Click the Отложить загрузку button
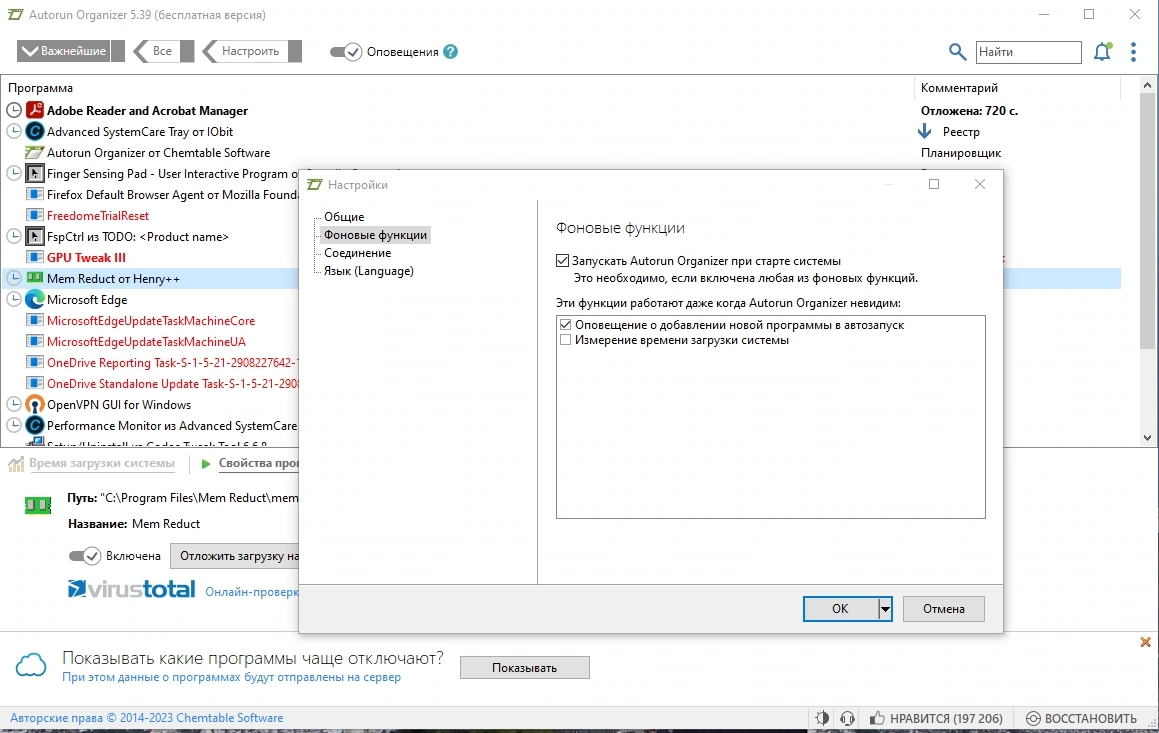 pos(234,556)
